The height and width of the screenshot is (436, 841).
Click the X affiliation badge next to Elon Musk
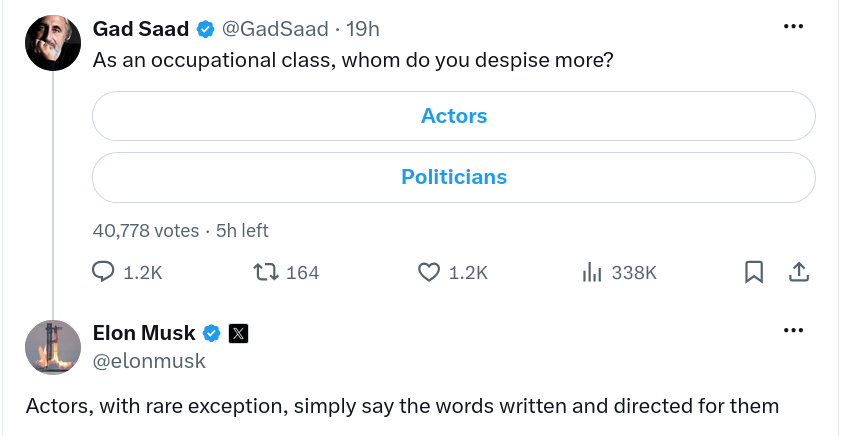tap(238, 334)
